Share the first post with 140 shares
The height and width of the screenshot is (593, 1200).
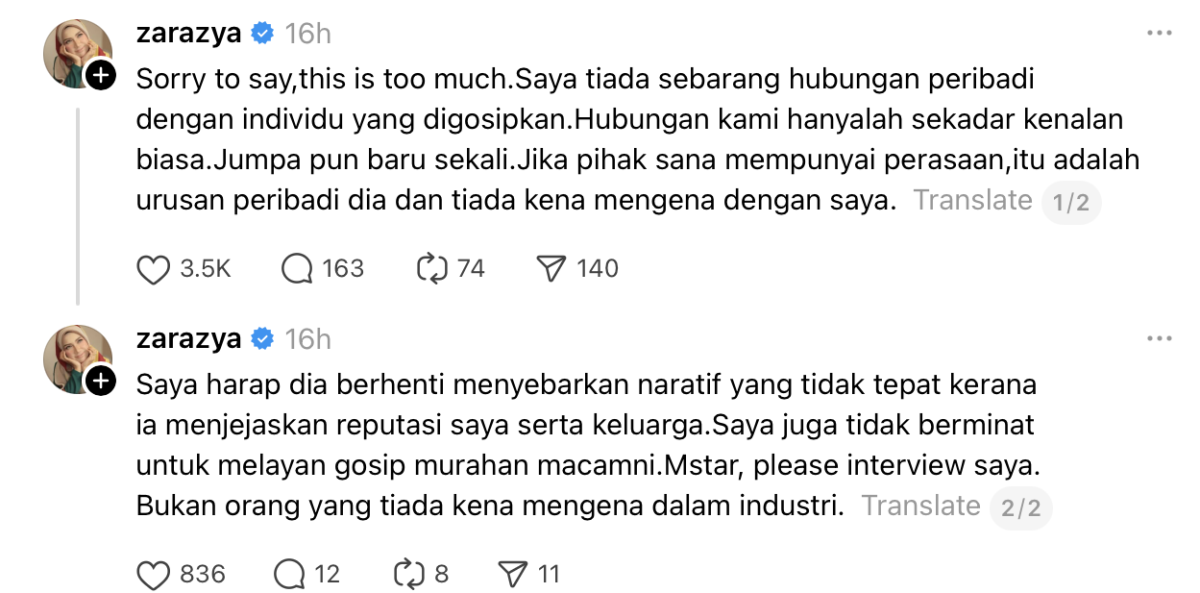pos(552,269)
